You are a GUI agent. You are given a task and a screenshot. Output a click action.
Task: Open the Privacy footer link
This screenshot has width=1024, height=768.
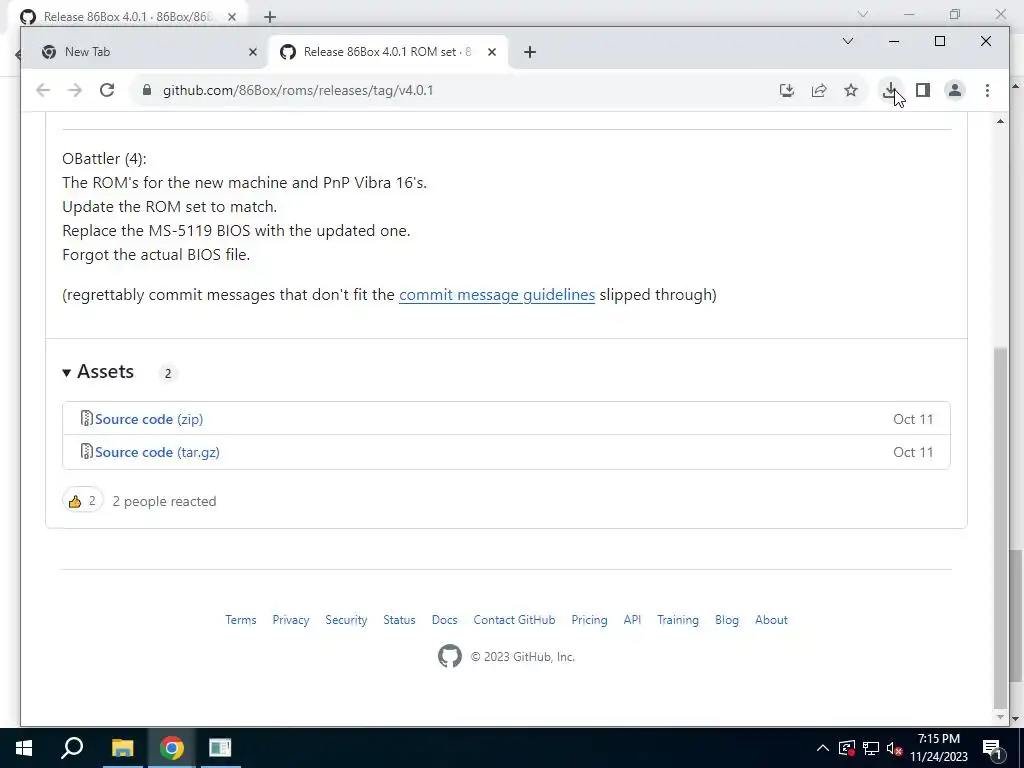291,620
